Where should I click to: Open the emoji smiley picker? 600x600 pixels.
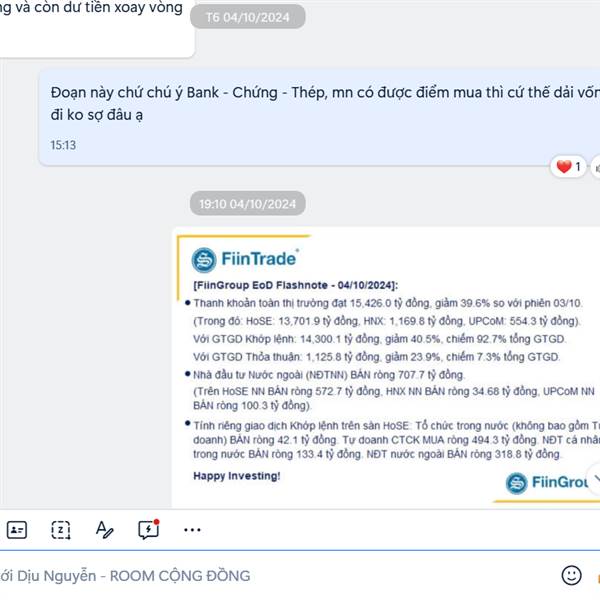tap(571, 576)
